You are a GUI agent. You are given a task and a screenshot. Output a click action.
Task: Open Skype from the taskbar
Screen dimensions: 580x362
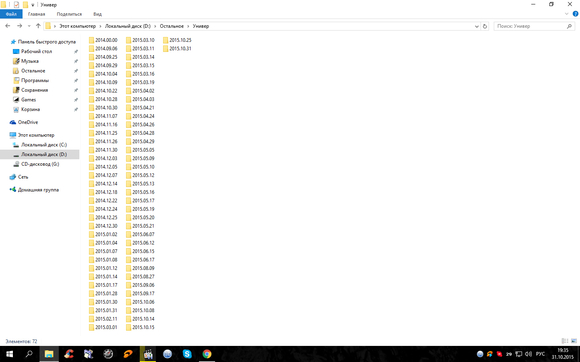coord(187,354)
